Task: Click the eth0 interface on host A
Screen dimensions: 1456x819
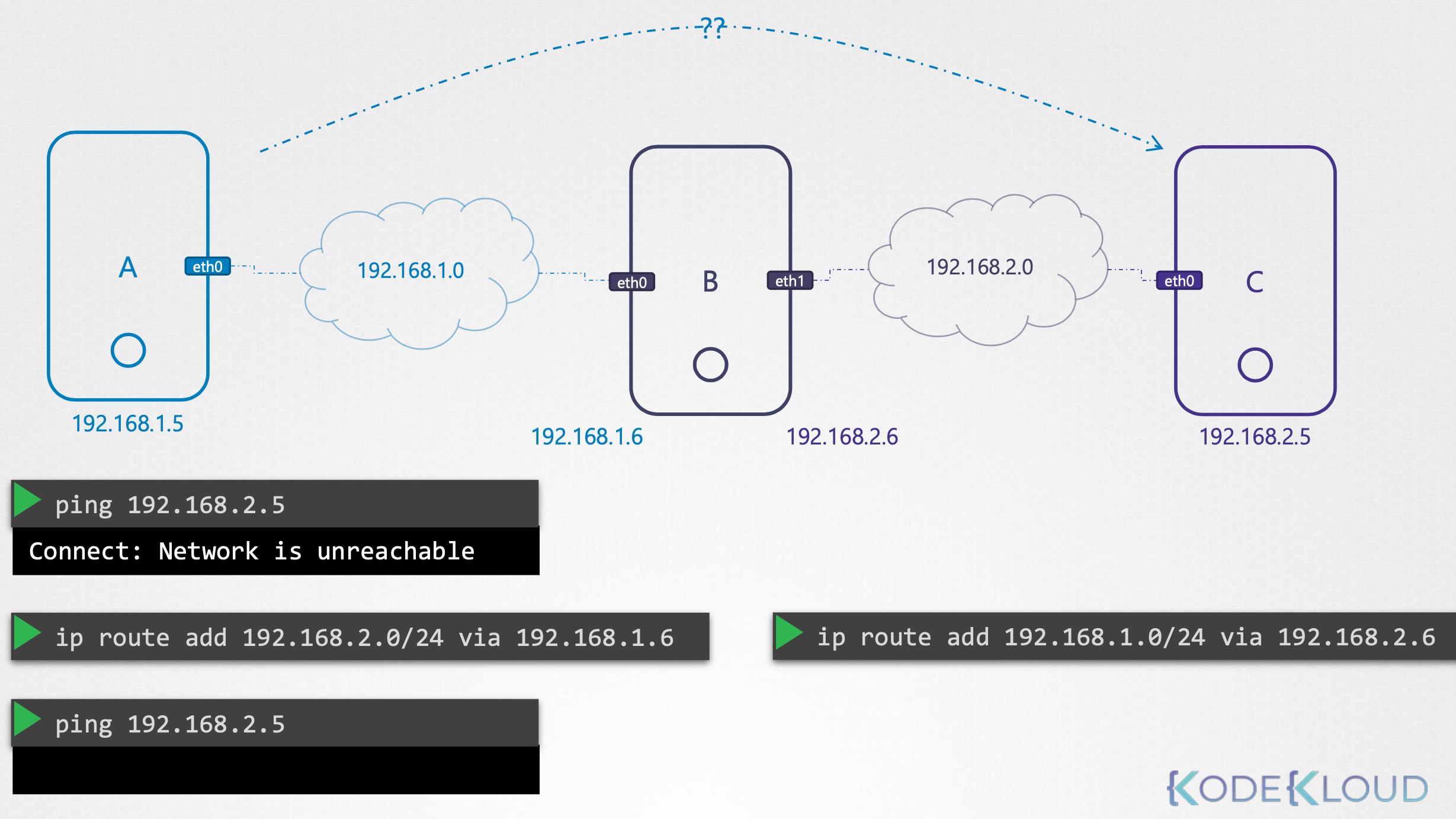Action: tap(207, 267)
